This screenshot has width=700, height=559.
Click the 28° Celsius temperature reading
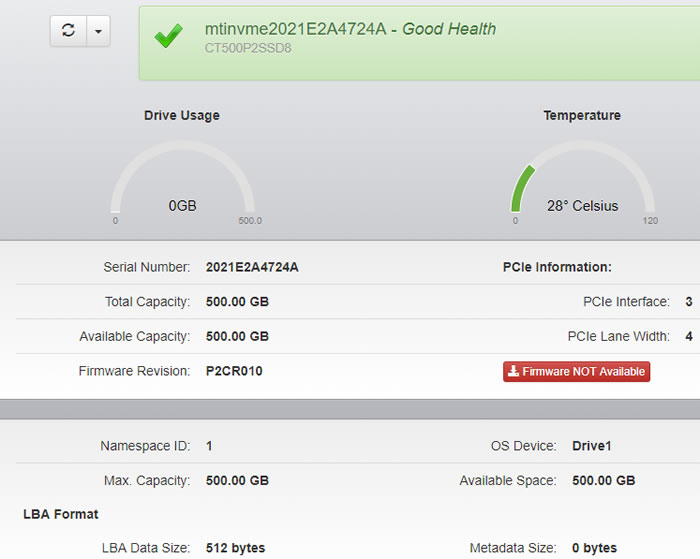point(582,206)
